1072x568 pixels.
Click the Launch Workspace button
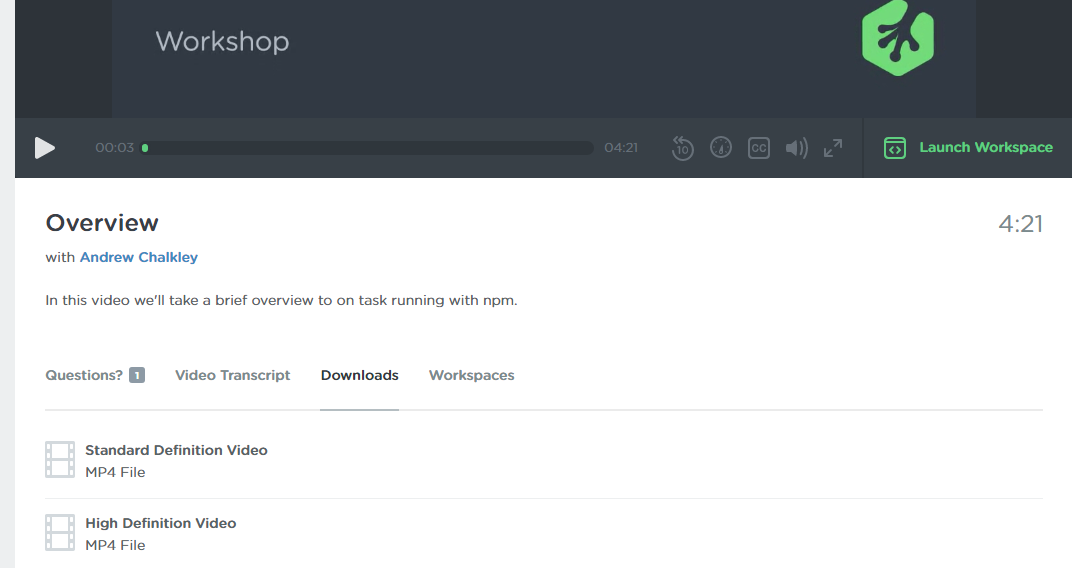985,148
